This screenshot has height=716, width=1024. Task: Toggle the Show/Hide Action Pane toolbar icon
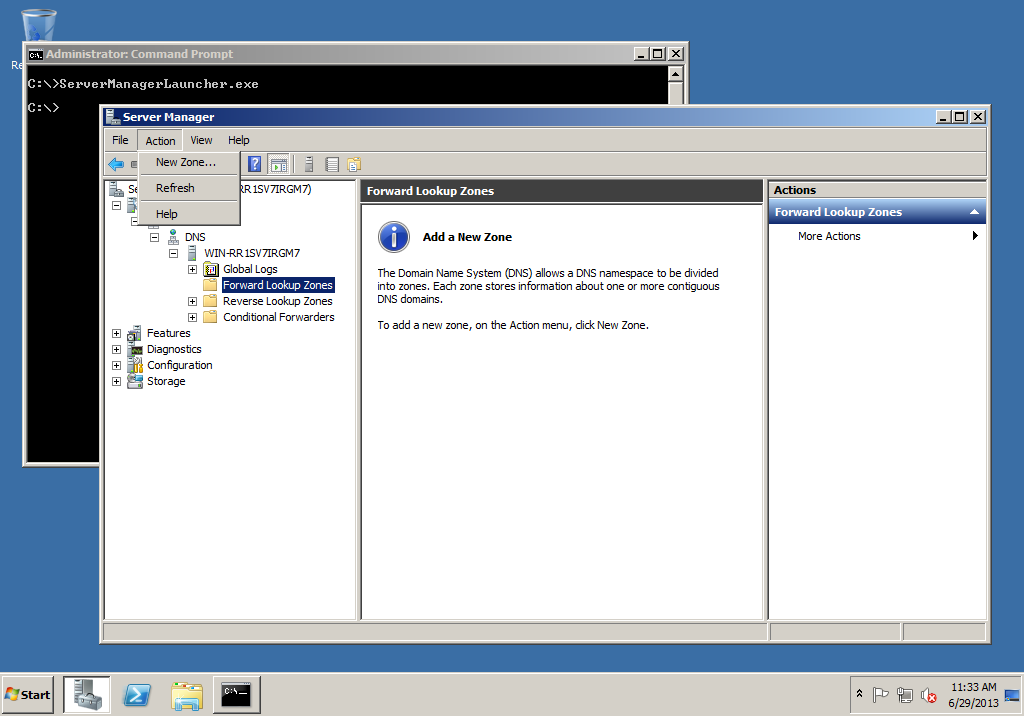pyautogui.click(x=279, y=164)
